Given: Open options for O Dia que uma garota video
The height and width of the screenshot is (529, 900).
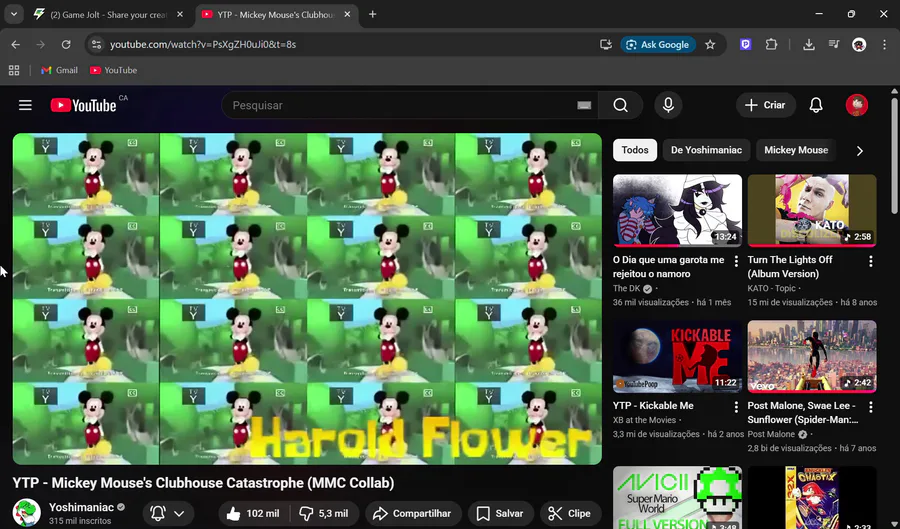Looking at the screenshot, I should [x=736, y=261].
